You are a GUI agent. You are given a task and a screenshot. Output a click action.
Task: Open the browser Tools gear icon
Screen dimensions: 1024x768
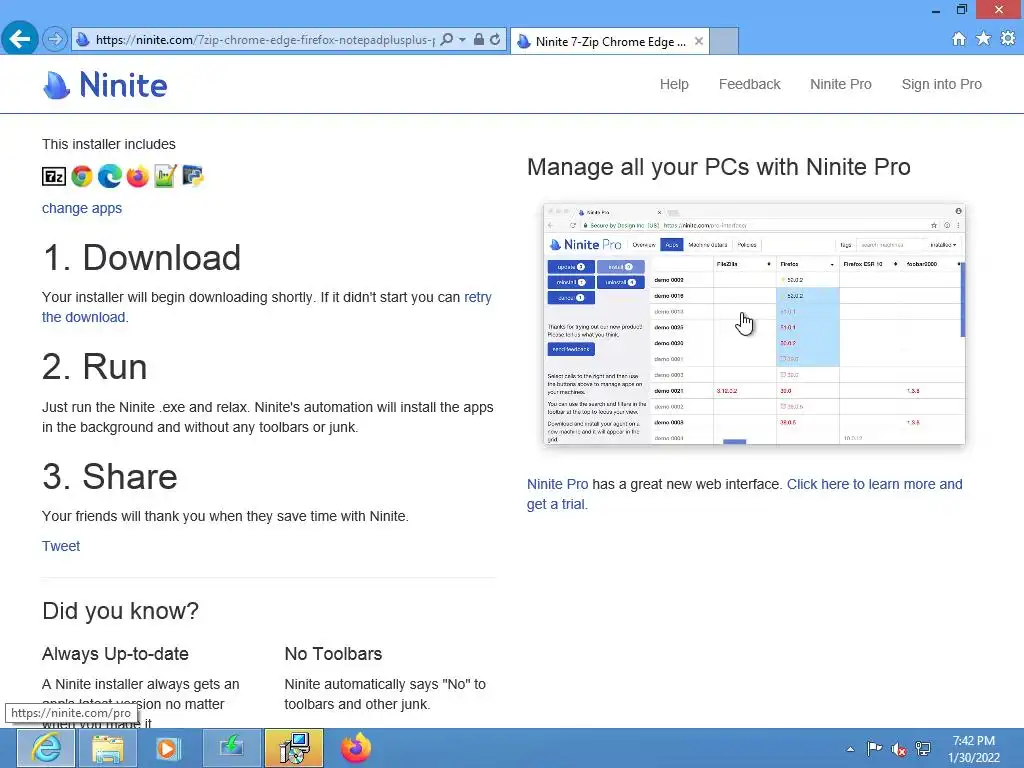coord(1008,39)
